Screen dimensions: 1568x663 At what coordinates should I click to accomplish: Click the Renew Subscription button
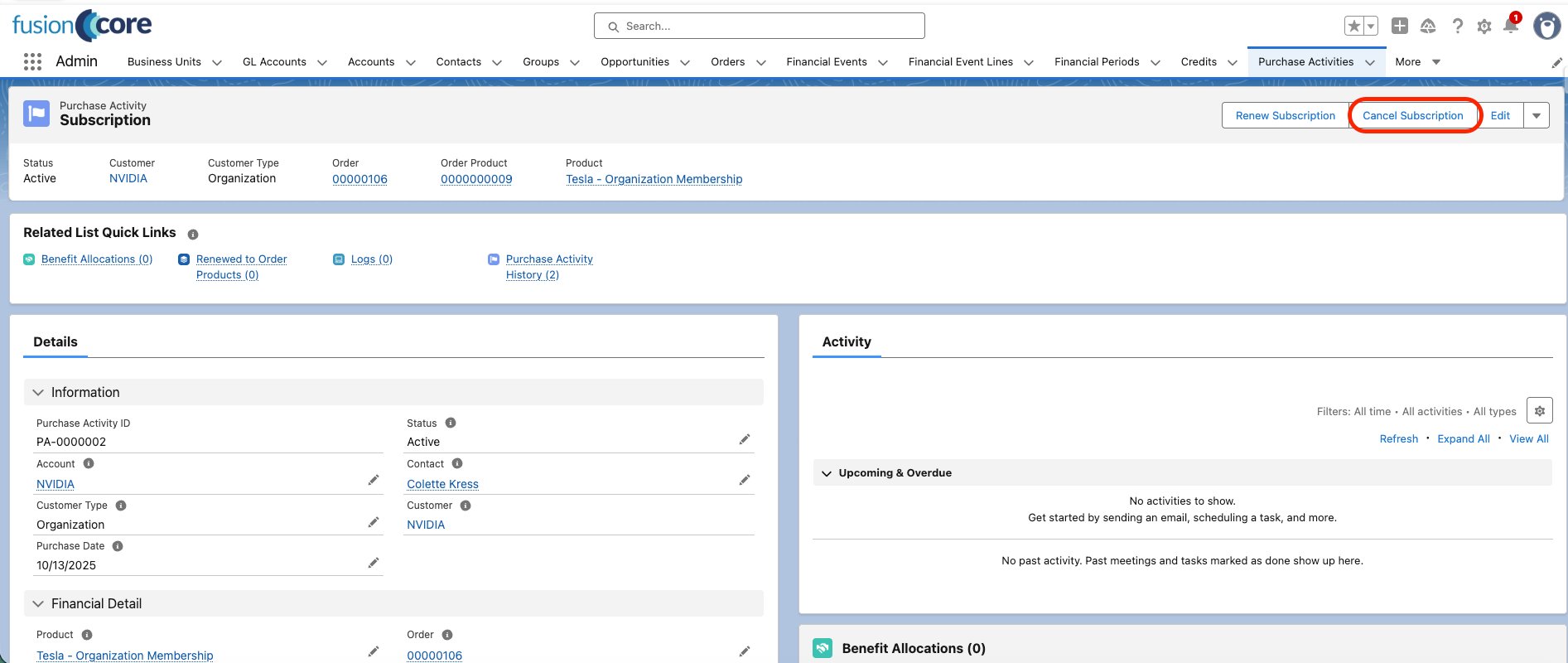(x=1286, y=115)
